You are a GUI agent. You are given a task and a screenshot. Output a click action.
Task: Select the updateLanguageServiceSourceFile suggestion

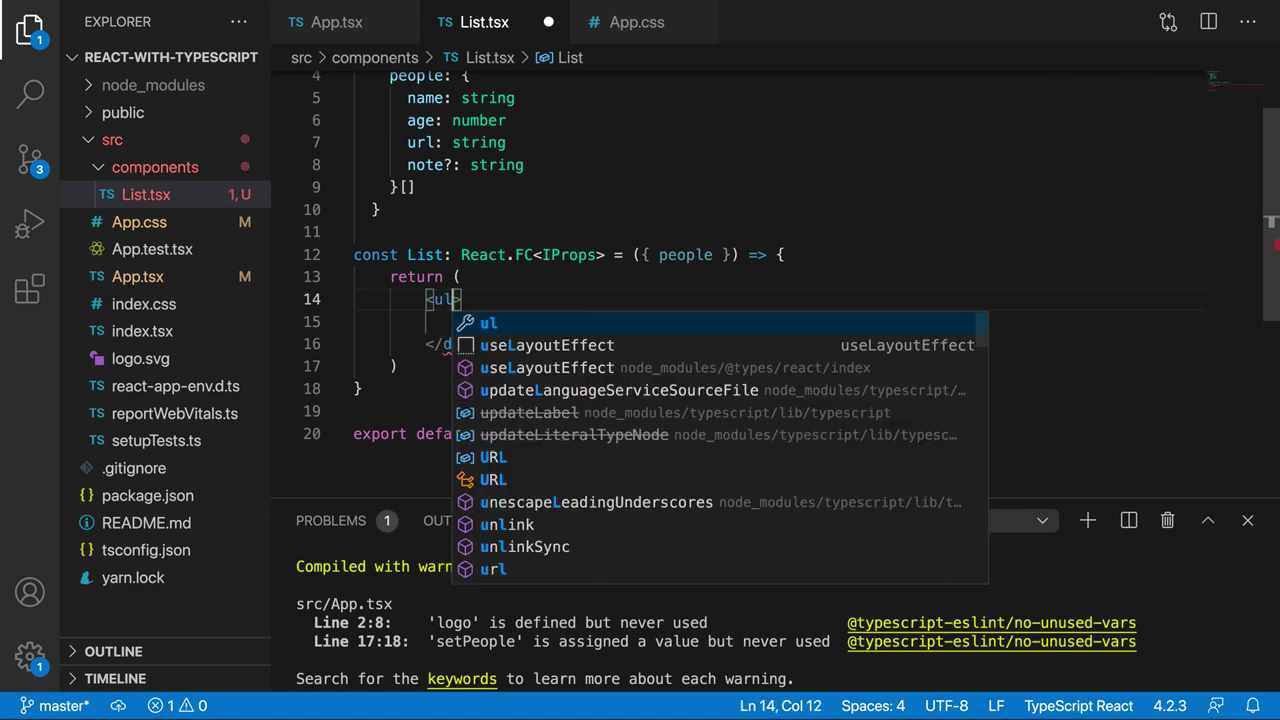point(720,390)
